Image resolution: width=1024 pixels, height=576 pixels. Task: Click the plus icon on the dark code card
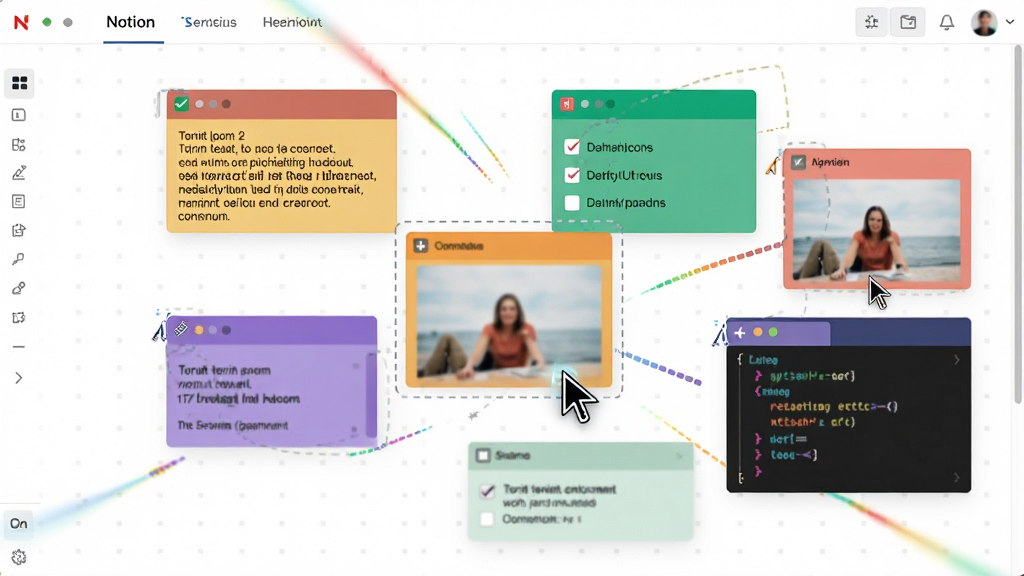tap(739, 333)
